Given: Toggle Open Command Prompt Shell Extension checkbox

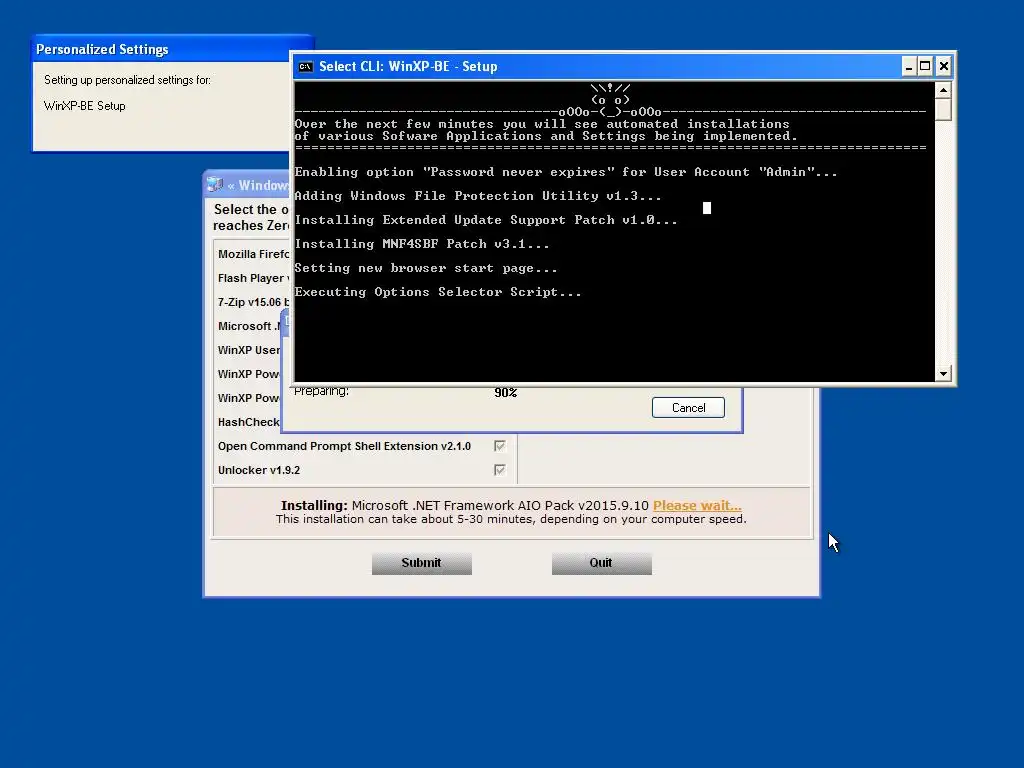Looking at the screenshot, I should (500, 446).
